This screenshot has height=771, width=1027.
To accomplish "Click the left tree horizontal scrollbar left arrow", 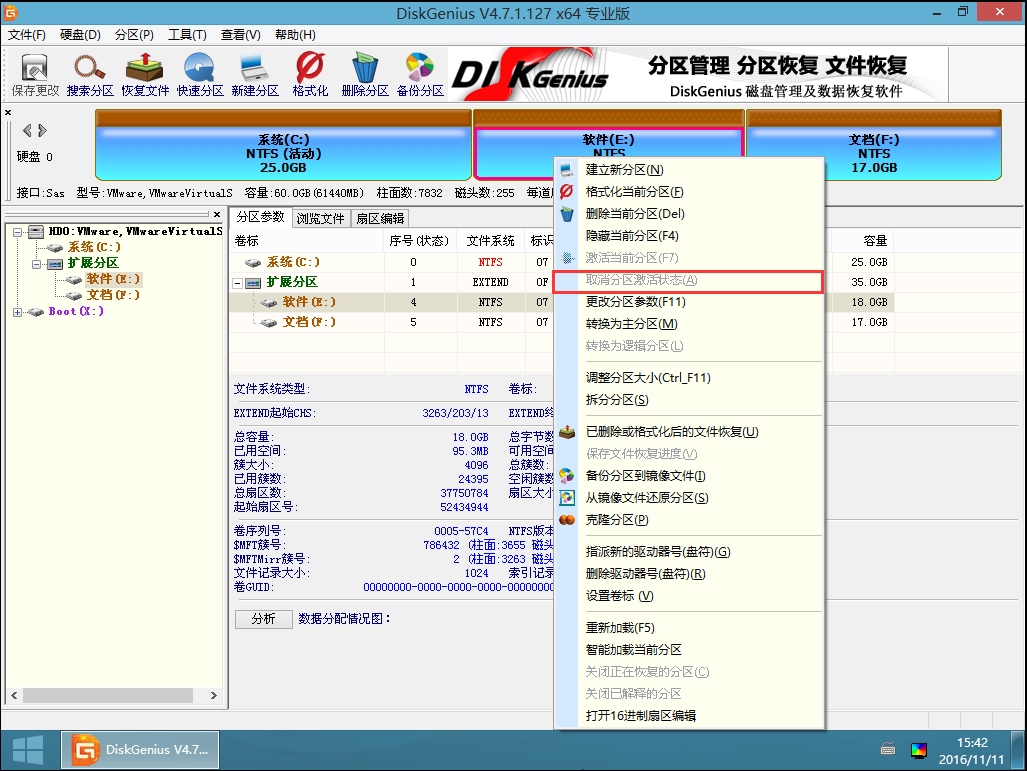I will pos(14,696).
